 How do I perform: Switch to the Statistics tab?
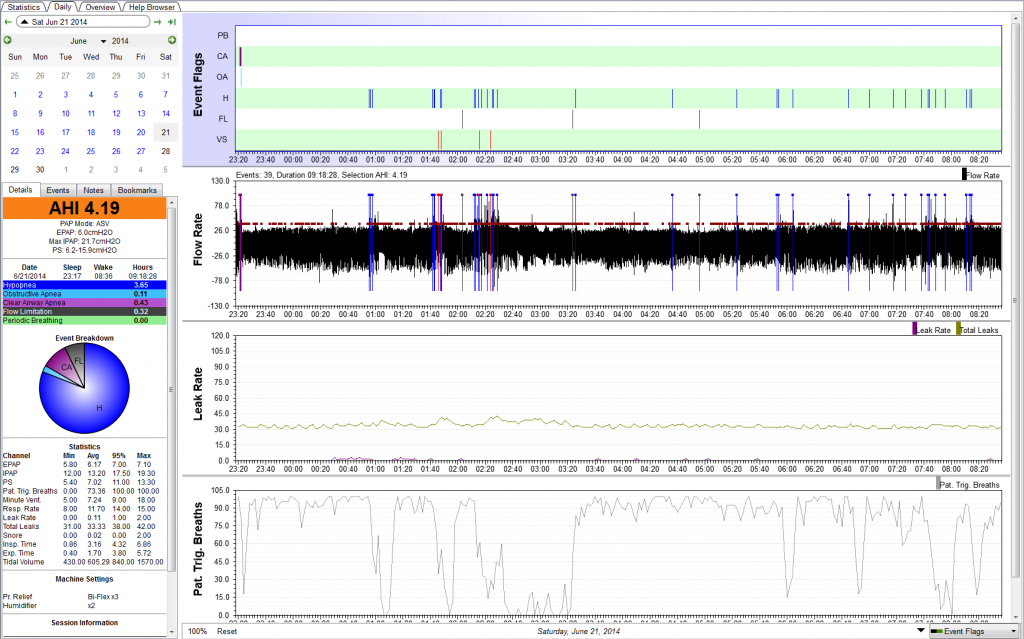[x=24, y=6]
